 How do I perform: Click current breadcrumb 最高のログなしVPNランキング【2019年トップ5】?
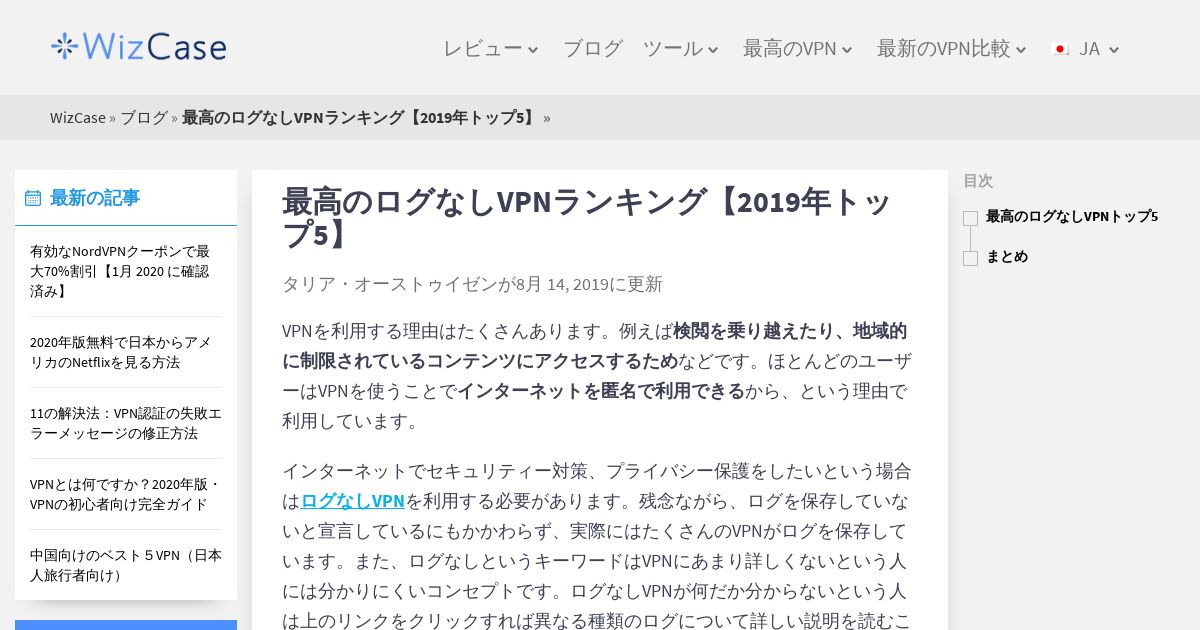pyautogui.click(x=360, y=118)
